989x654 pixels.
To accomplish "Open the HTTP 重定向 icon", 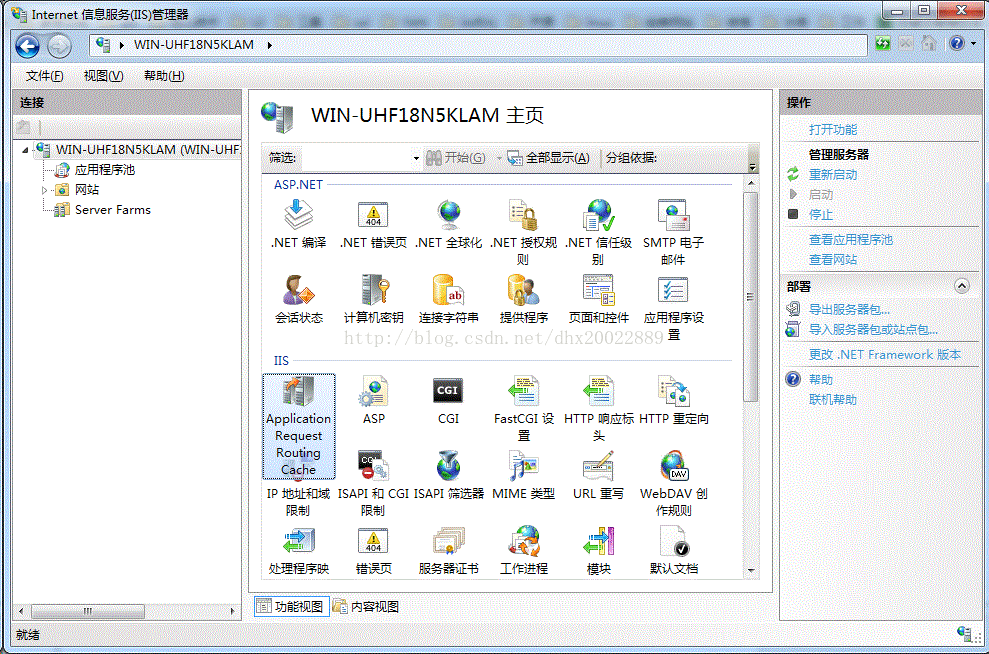I will click(x=674, y=391).
